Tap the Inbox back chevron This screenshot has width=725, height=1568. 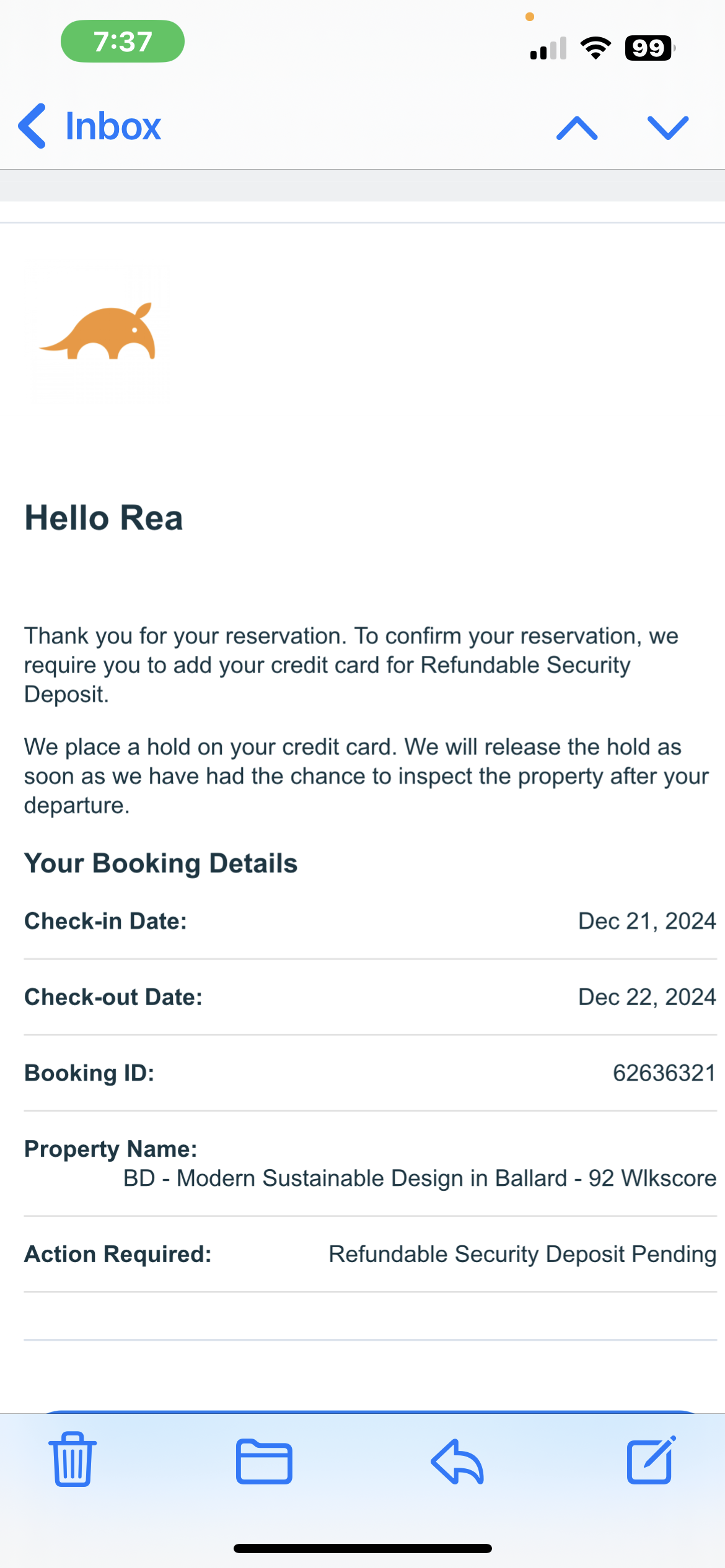tap(32, 126)
